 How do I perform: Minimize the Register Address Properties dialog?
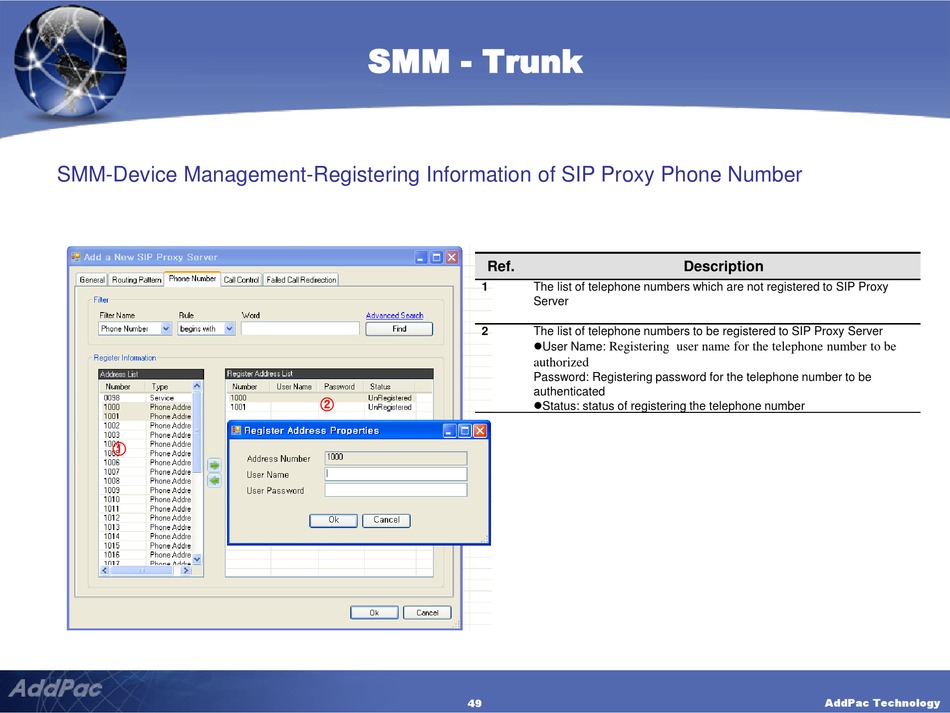coord(450,431)
